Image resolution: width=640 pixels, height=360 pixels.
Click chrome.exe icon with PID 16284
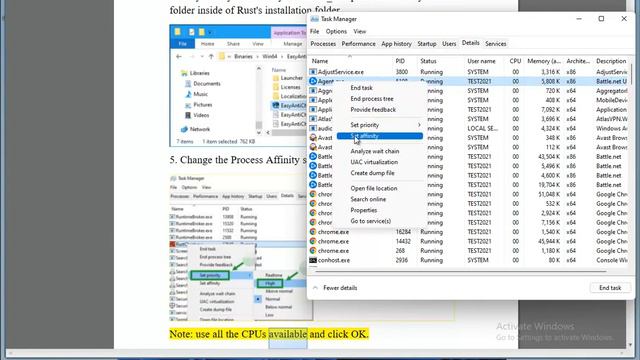[313, 232]
